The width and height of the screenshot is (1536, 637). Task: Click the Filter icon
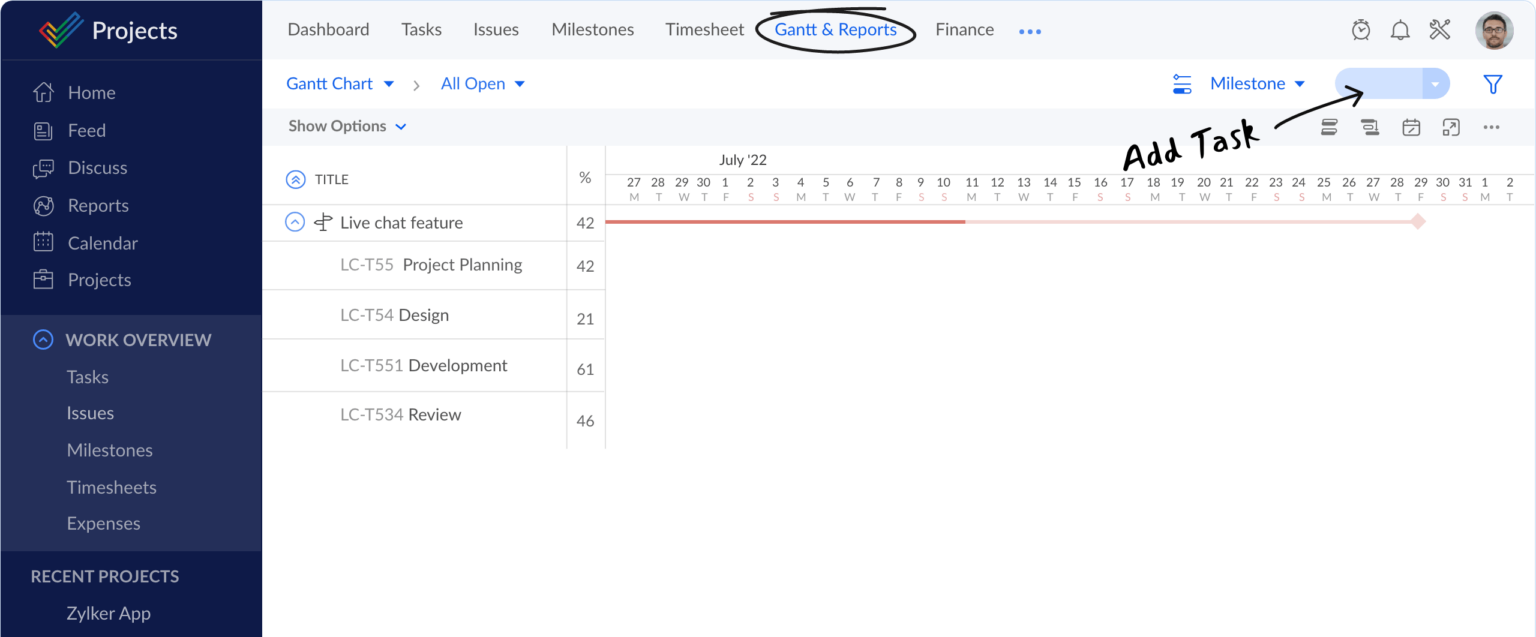tap(1493, 84)
